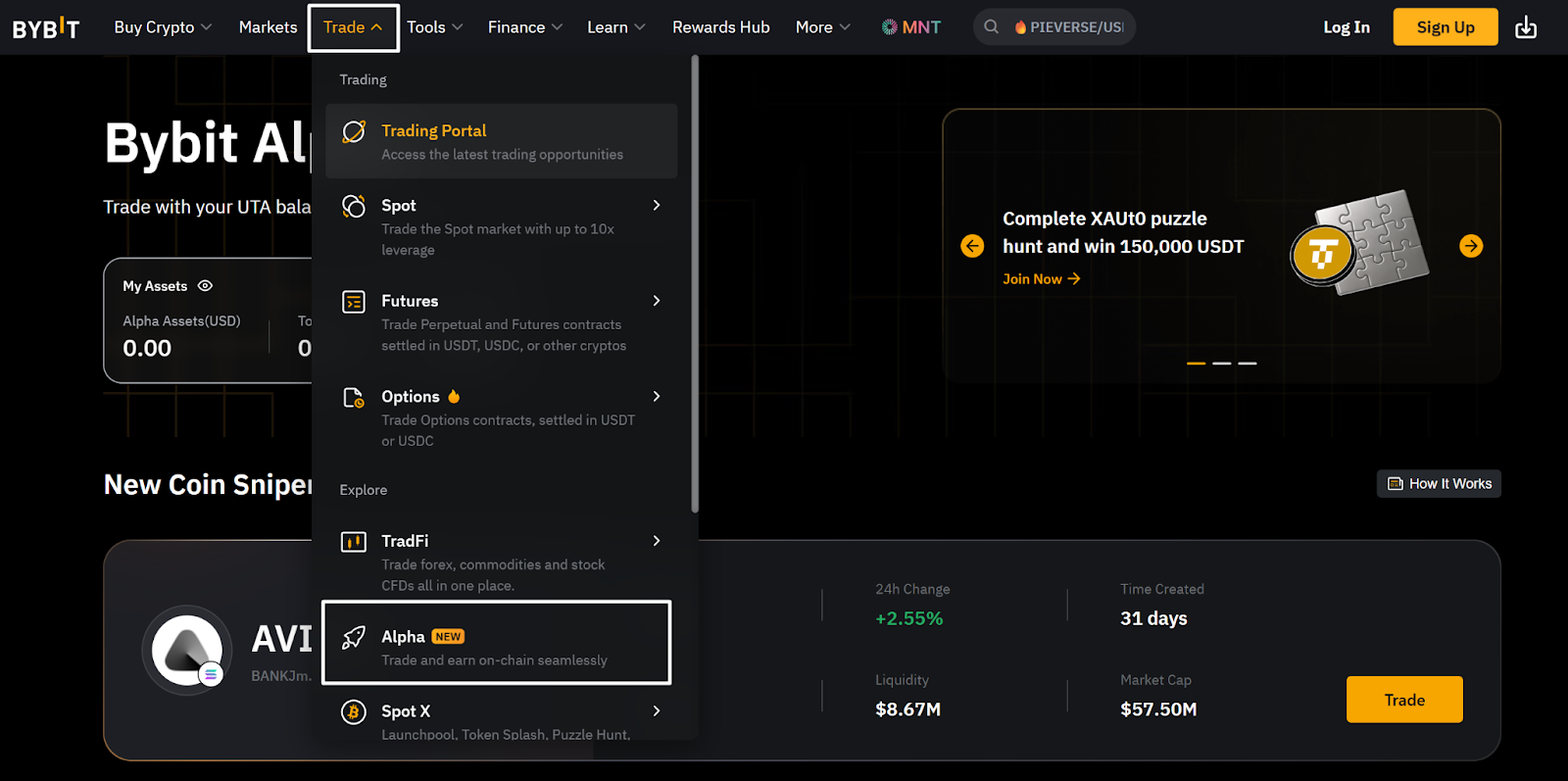The width and height of the screenshot is (1568, 781).
Task: Click Join Now link in banner
Action: point(1041,279)
